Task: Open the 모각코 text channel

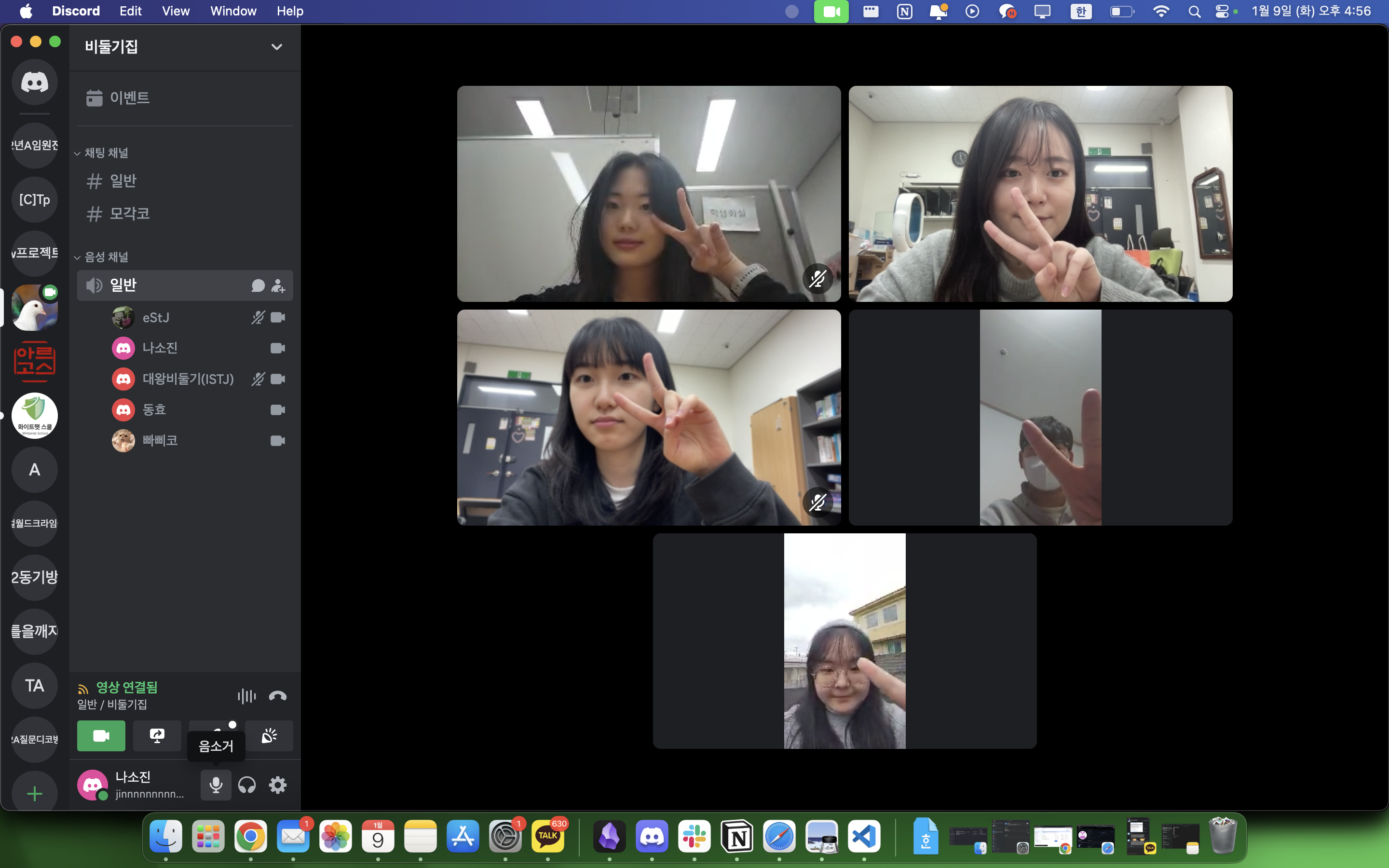Action: click(130, 214)
